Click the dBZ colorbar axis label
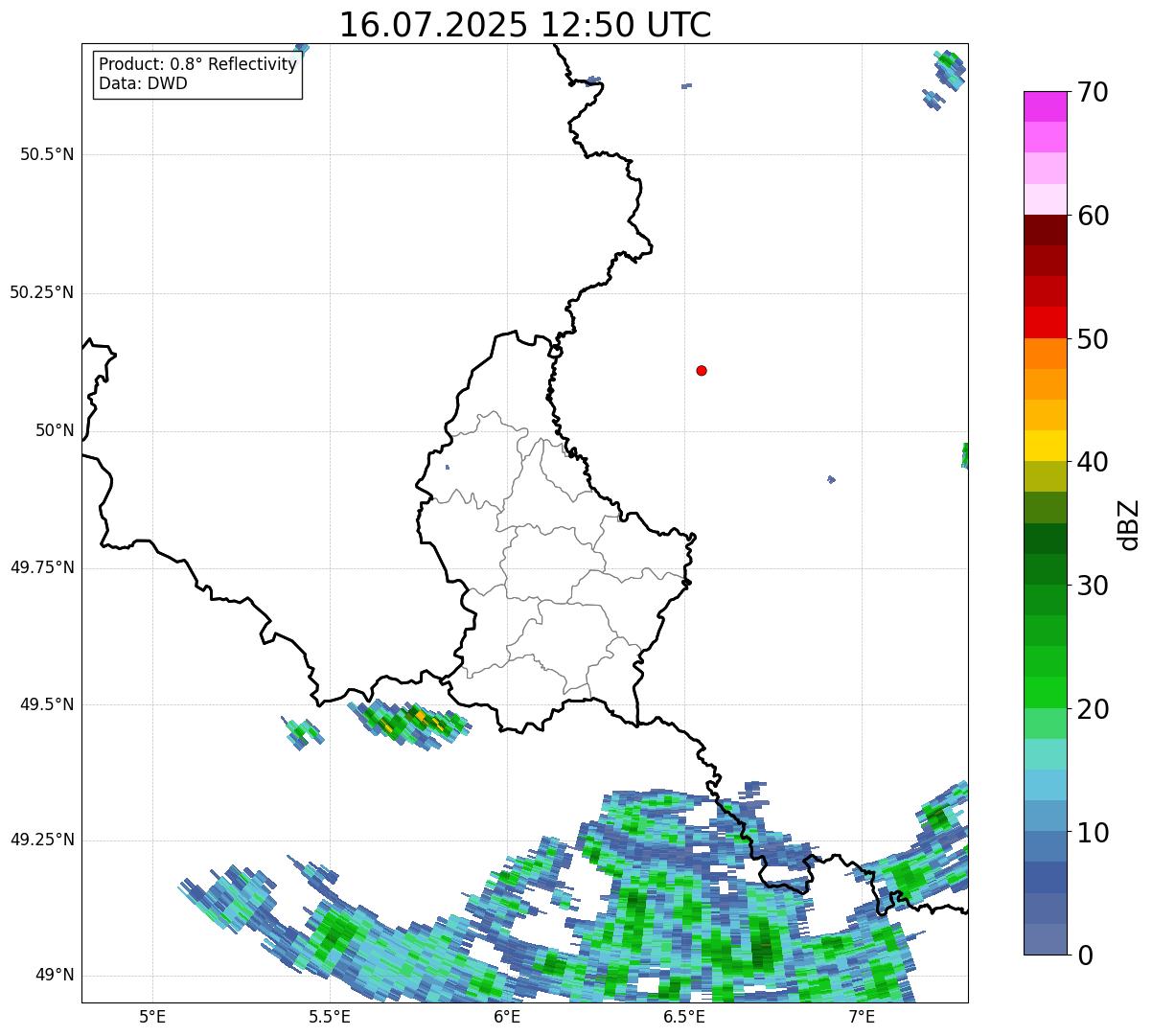 [x=1130, y=524]
